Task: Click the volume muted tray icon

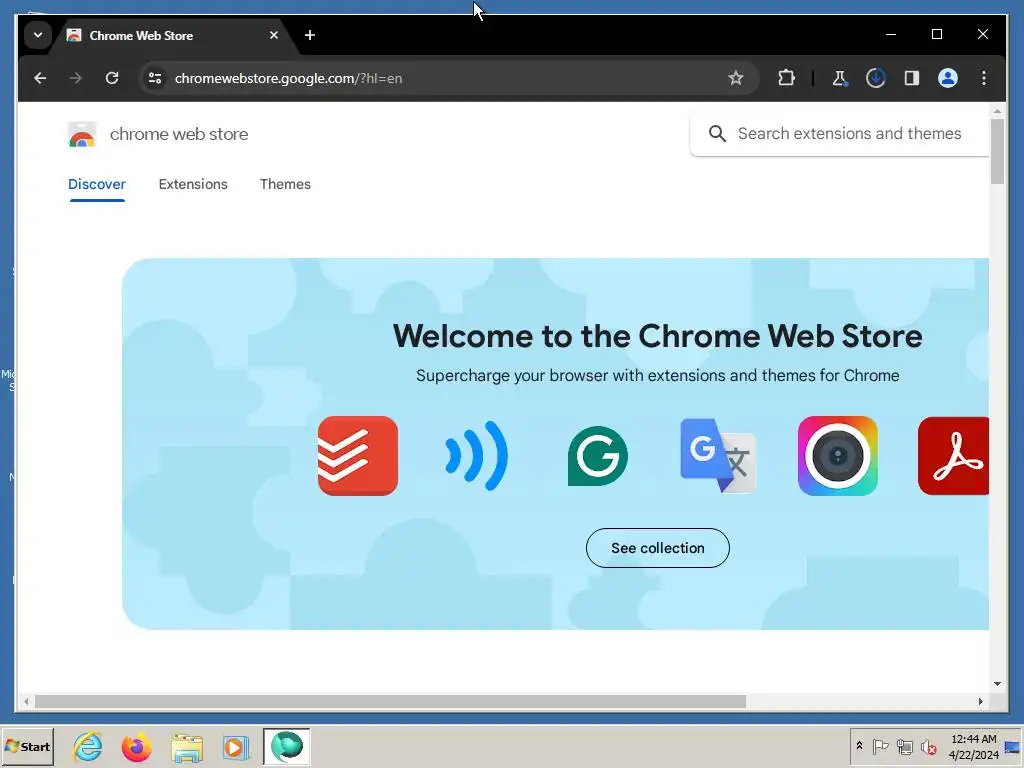Action: 928,746
